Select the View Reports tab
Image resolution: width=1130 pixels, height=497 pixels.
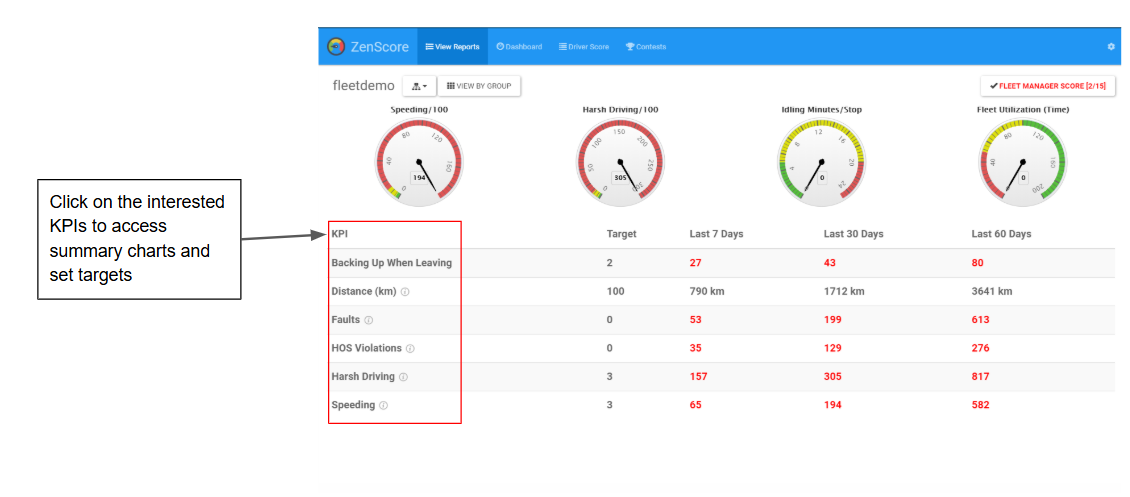[453, 47]
